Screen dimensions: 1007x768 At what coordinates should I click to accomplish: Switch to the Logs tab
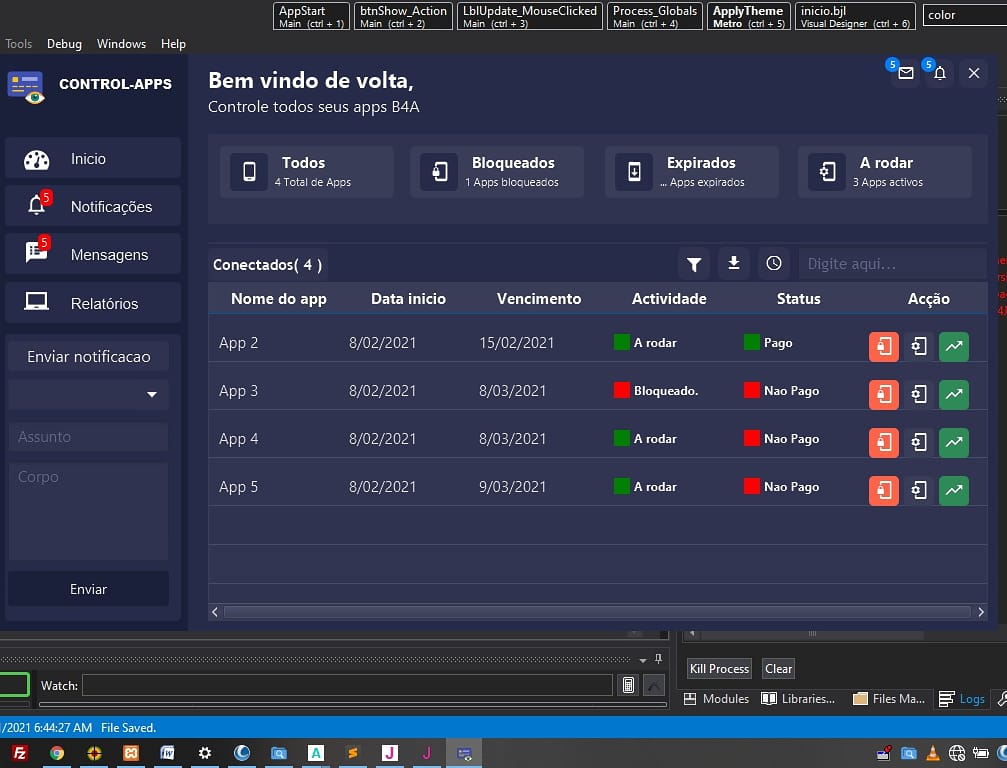point(961,699)
